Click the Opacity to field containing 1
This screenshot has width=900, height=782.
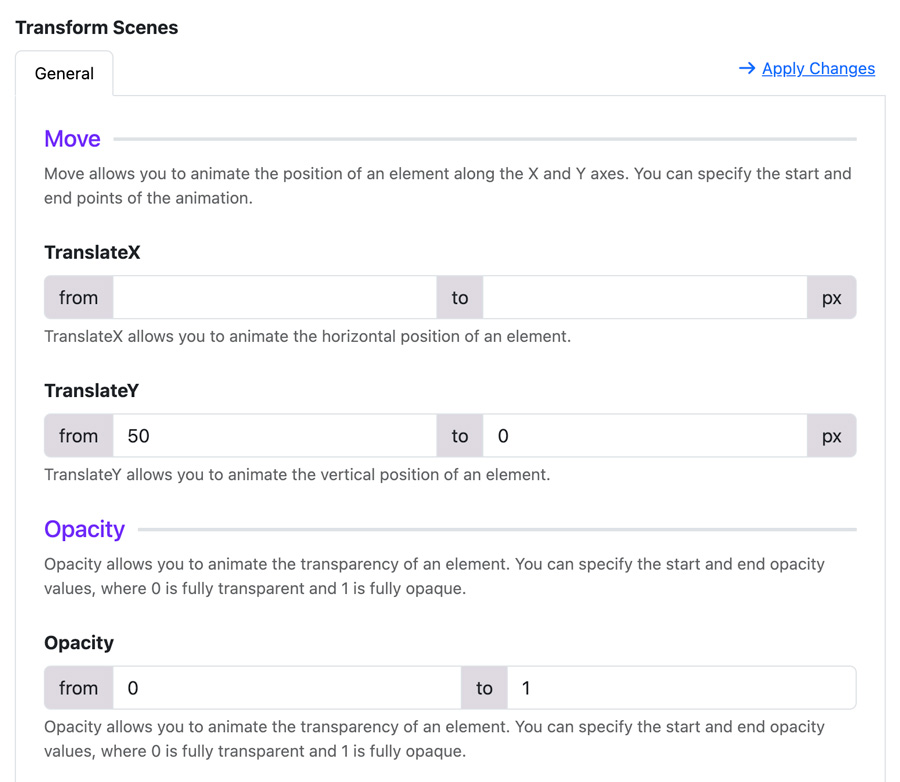point(682,688)
